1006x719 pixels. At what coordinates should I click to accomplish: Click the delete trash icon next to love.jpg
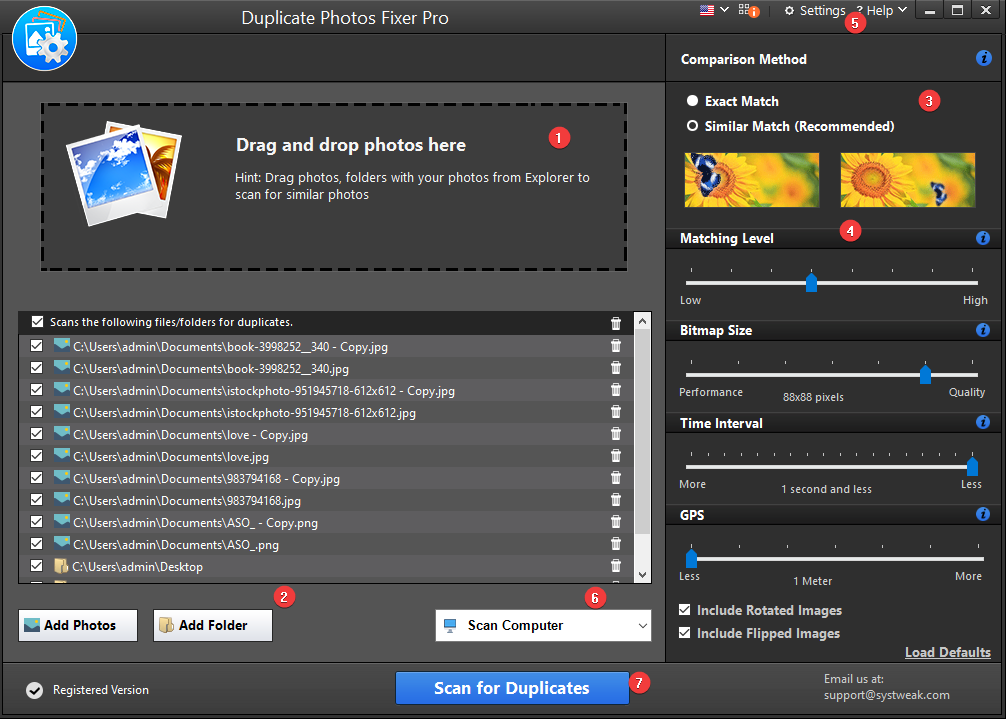(616, 455)
